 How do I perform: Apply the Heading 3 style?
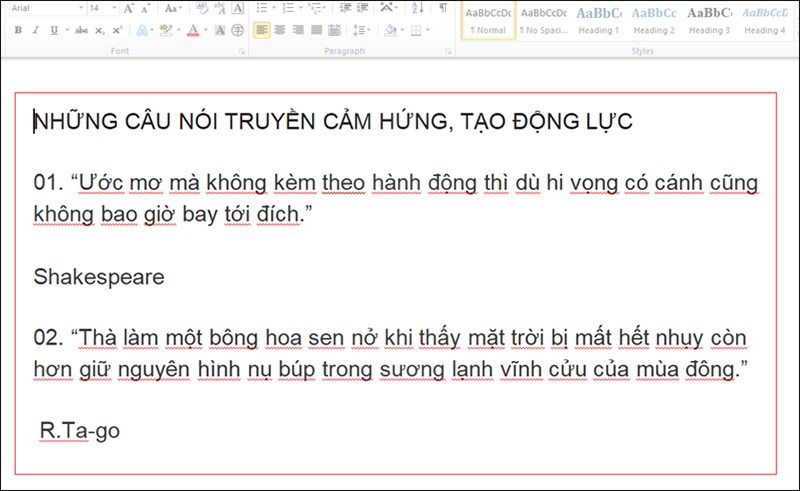tap(710, 20)
